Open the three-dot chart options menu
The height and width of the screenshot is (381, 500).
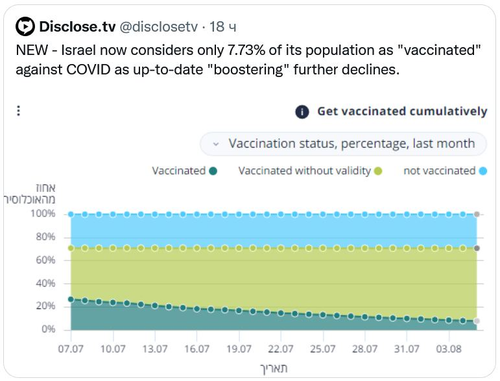coord(19,111)
